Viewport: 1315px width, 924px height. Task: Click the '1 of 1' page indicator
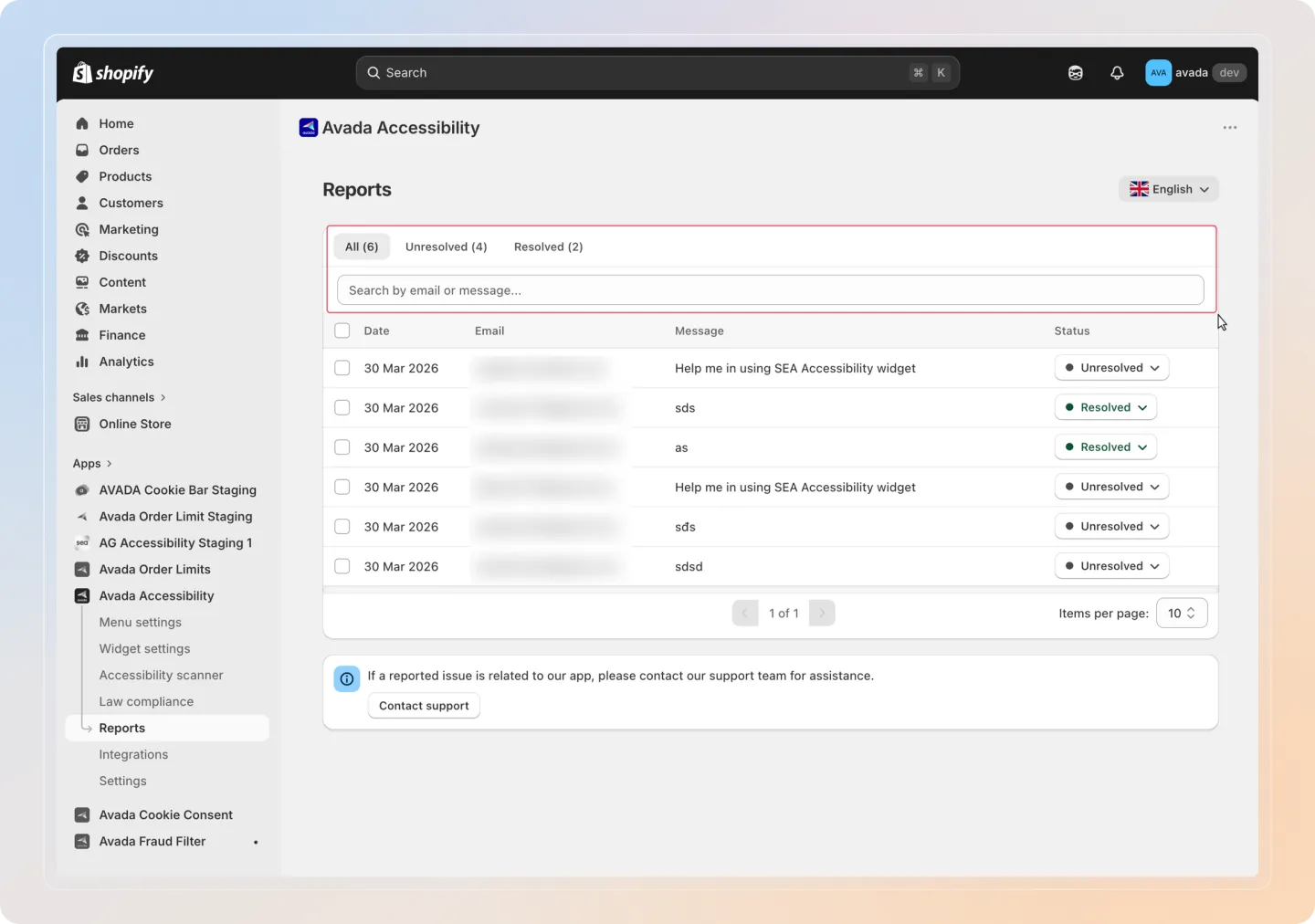tap(784, 614)
